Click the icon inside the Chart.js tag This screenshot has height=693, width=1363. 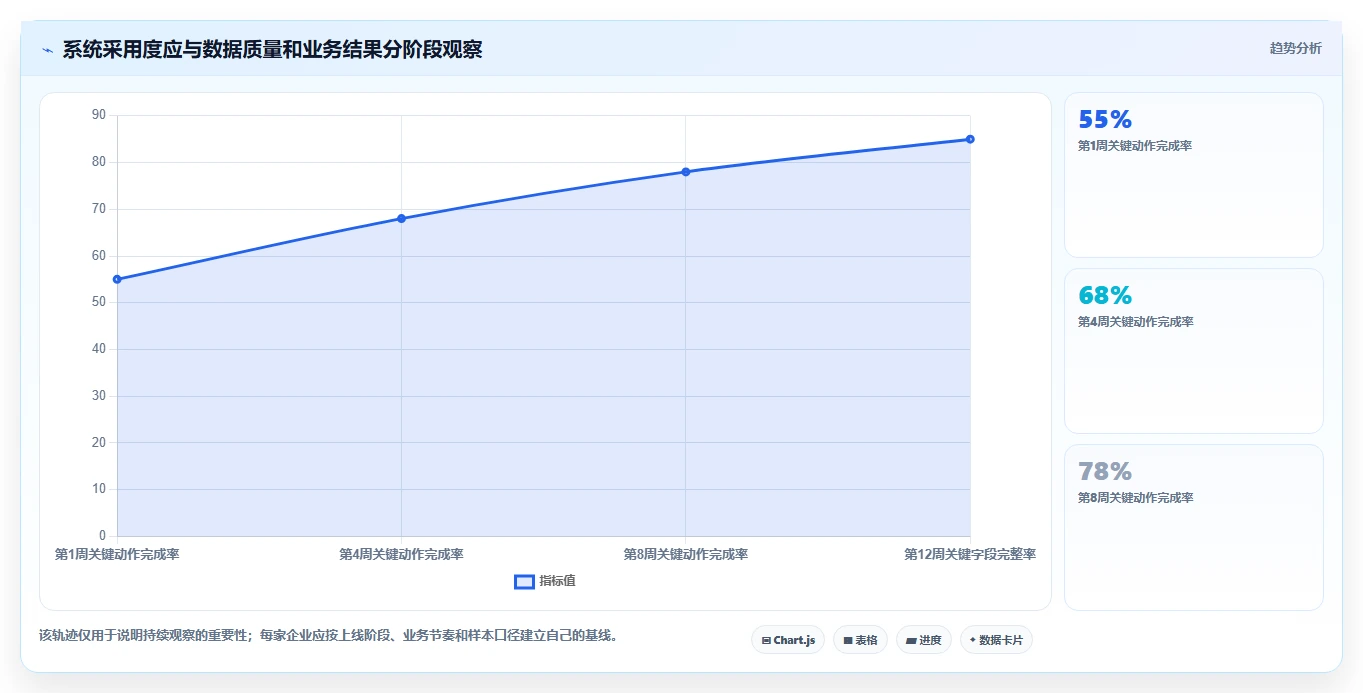[x=766, y=640]
